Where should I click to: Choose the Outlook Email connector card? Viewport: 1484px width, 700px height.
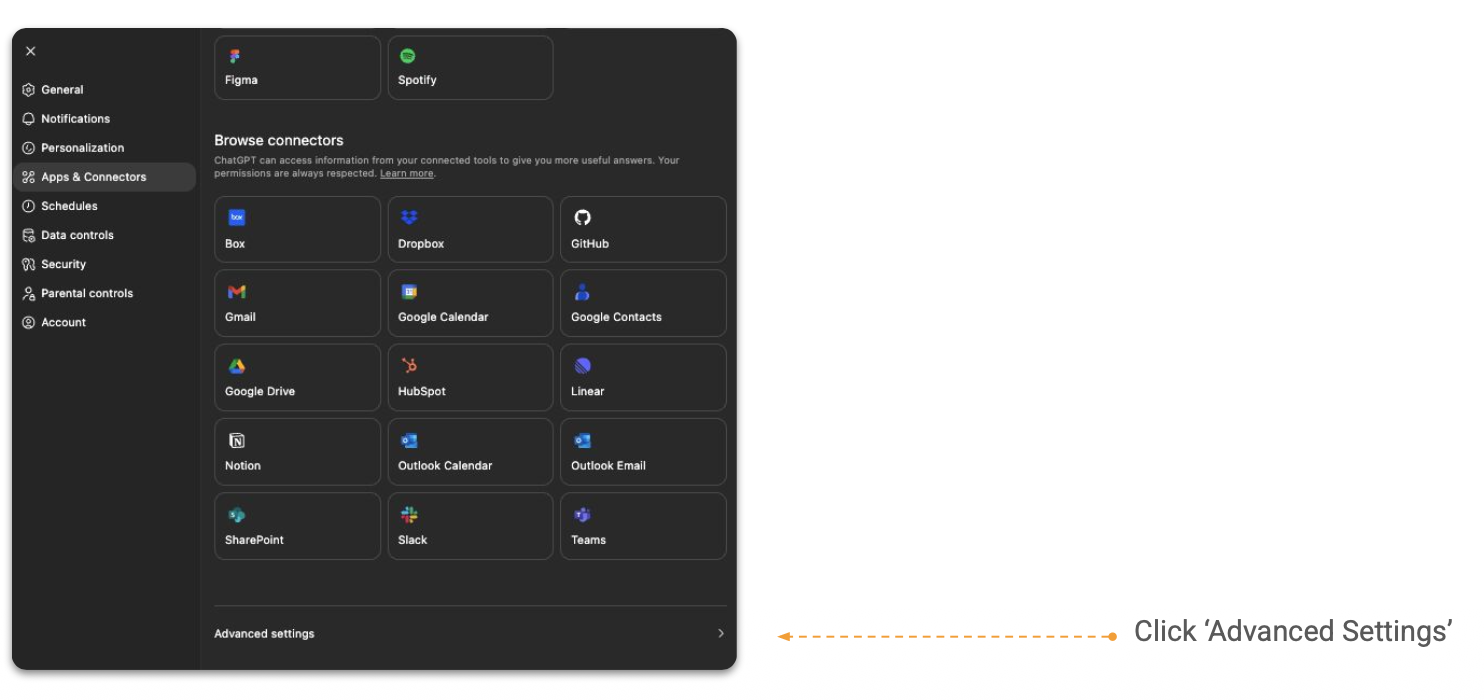643,451
